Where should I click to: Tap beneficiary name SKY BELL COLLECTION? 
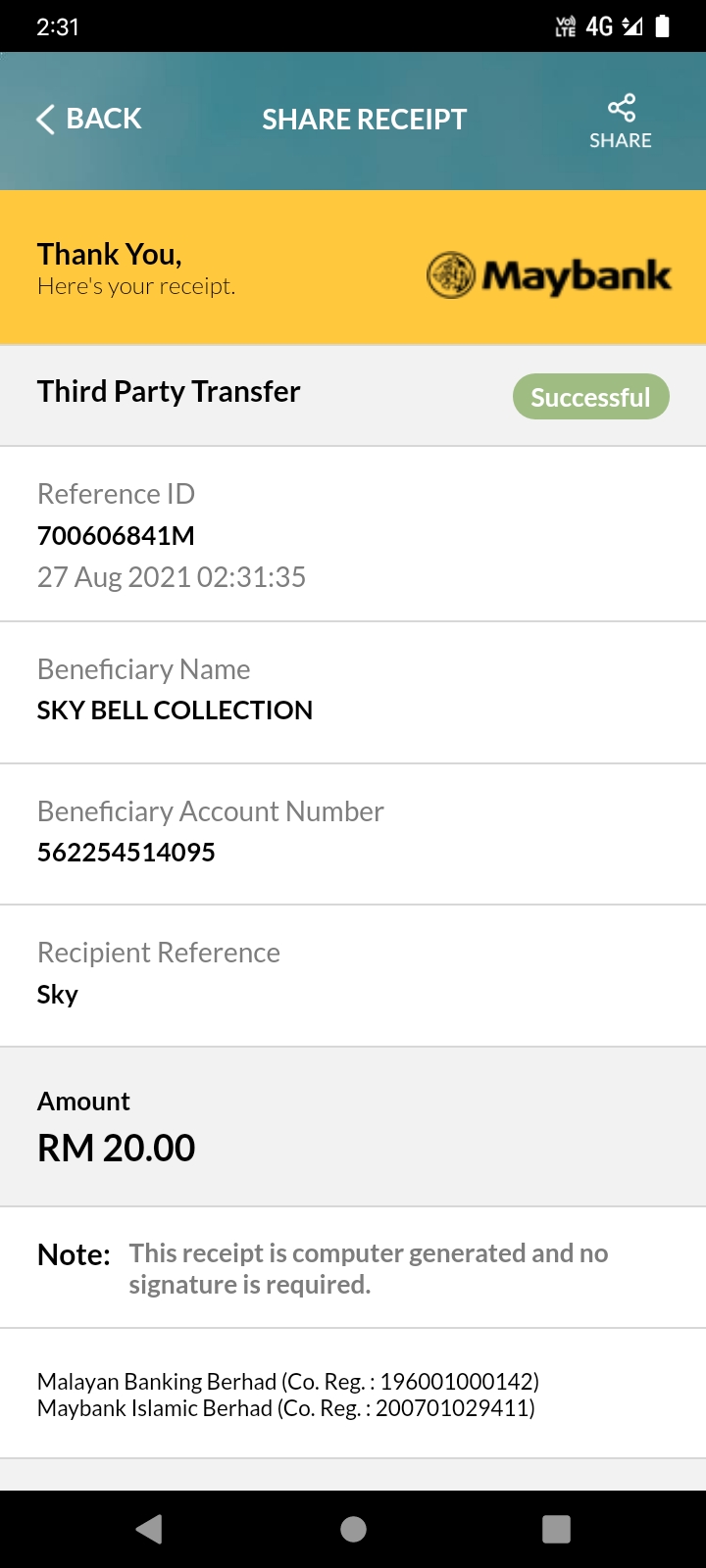point(175,710)
